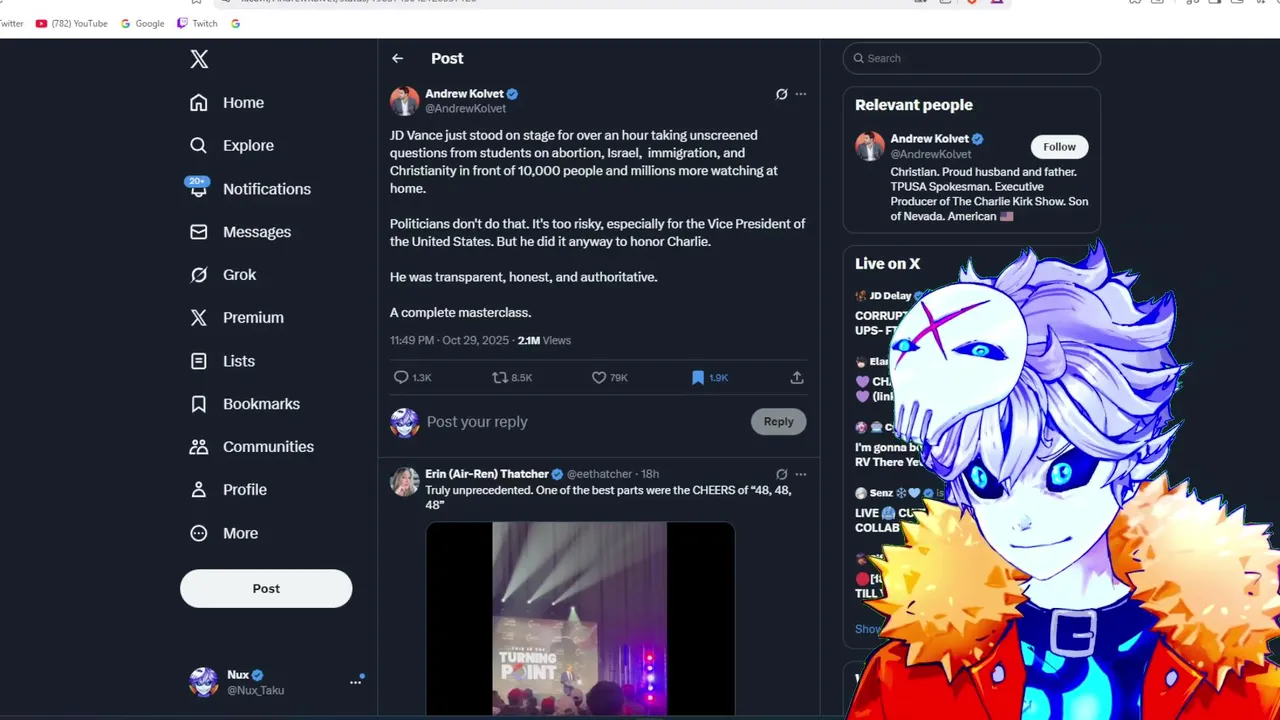Click the Communities people icon
The width and height of the screenshot is (1280, 720).
click(x=199, y=447)
